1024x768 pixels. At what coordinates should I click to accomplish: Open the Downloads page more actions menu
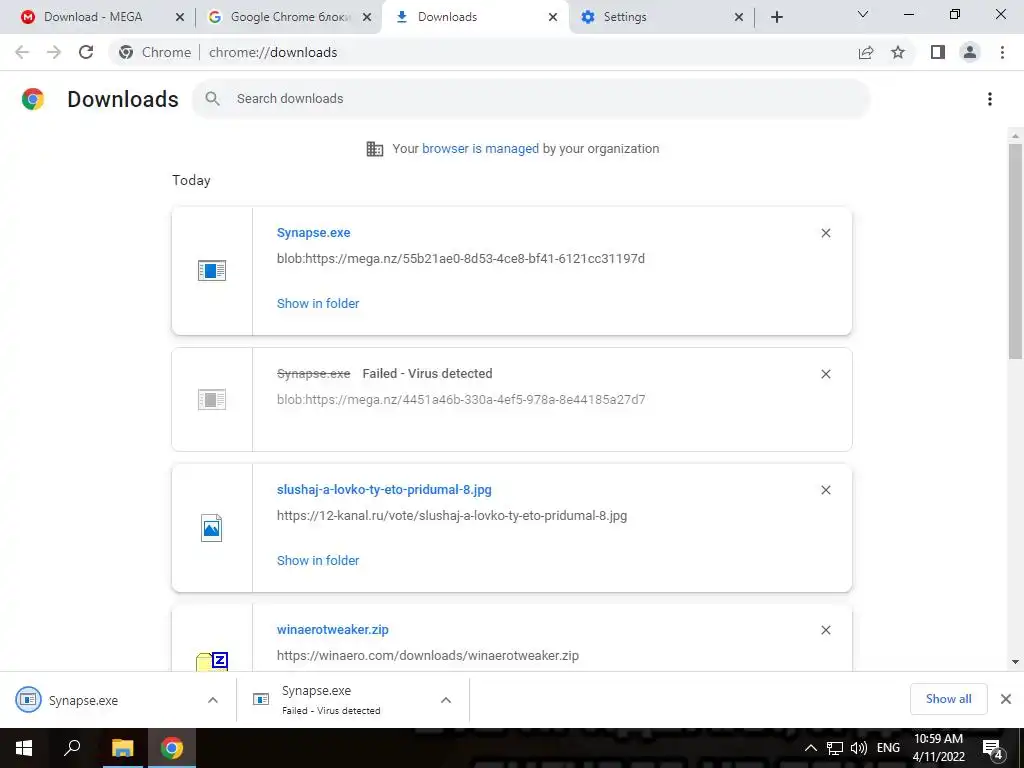click(990, 99)
